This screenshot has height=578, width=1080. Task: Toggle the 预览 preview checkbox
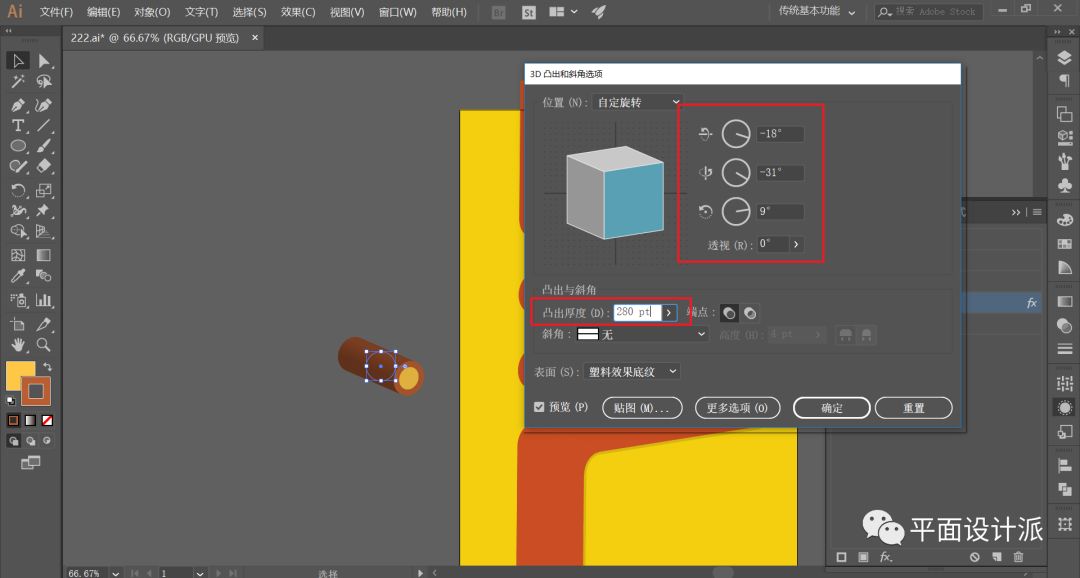[x=540, y=408]
